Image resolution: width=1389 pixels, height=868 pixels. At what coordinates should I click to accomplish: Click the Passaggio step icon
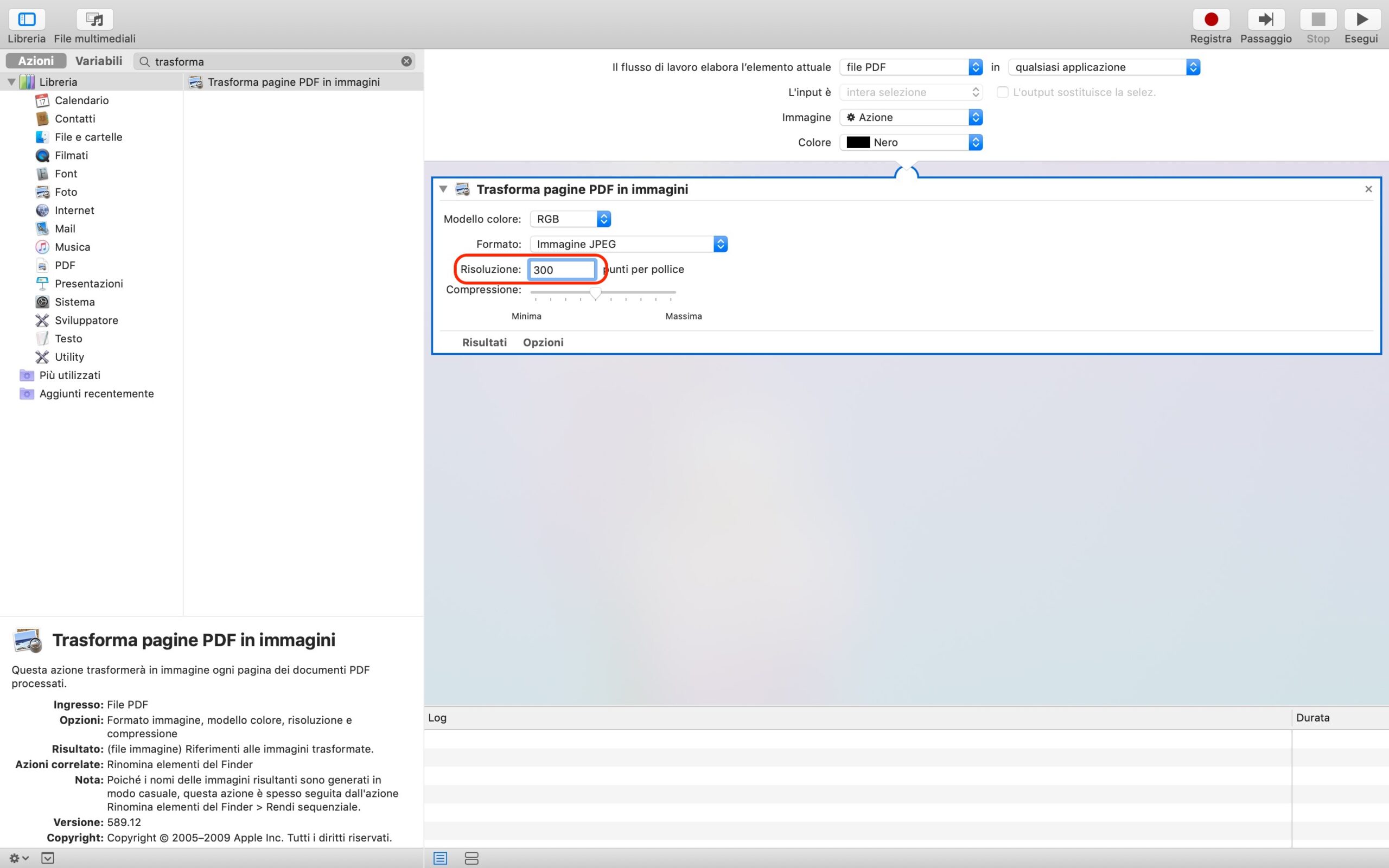click(1265, 20)
